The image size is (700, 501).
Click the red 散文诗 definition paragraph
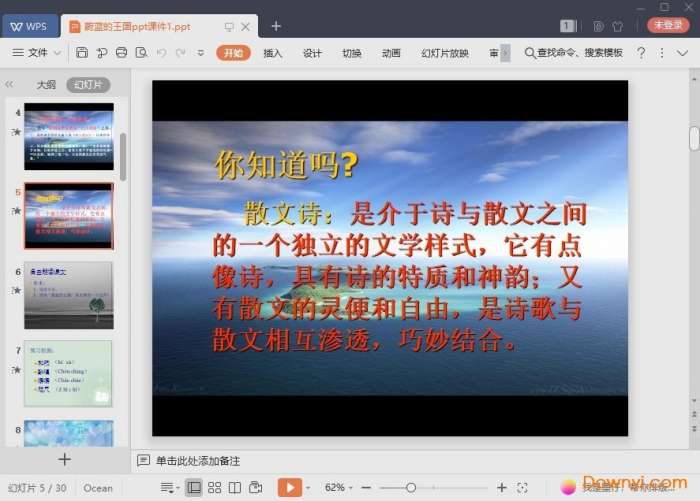(399, 277)
